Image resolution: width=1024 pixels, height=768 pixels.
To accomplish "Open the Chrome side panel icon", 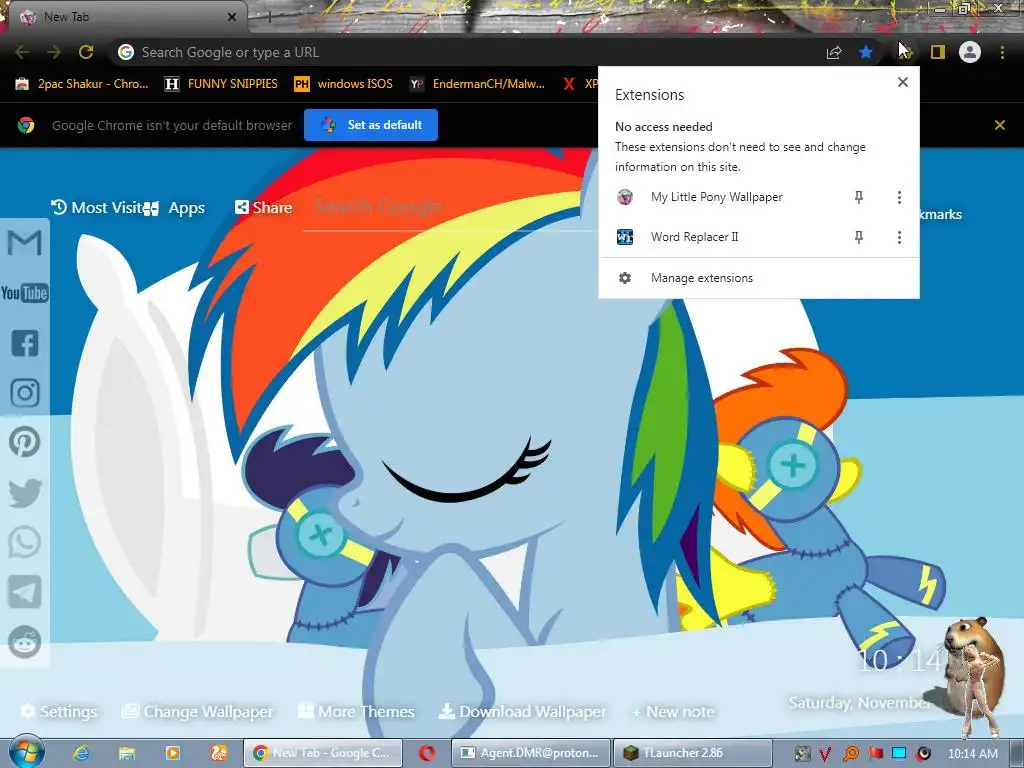I will click(938, 52).
